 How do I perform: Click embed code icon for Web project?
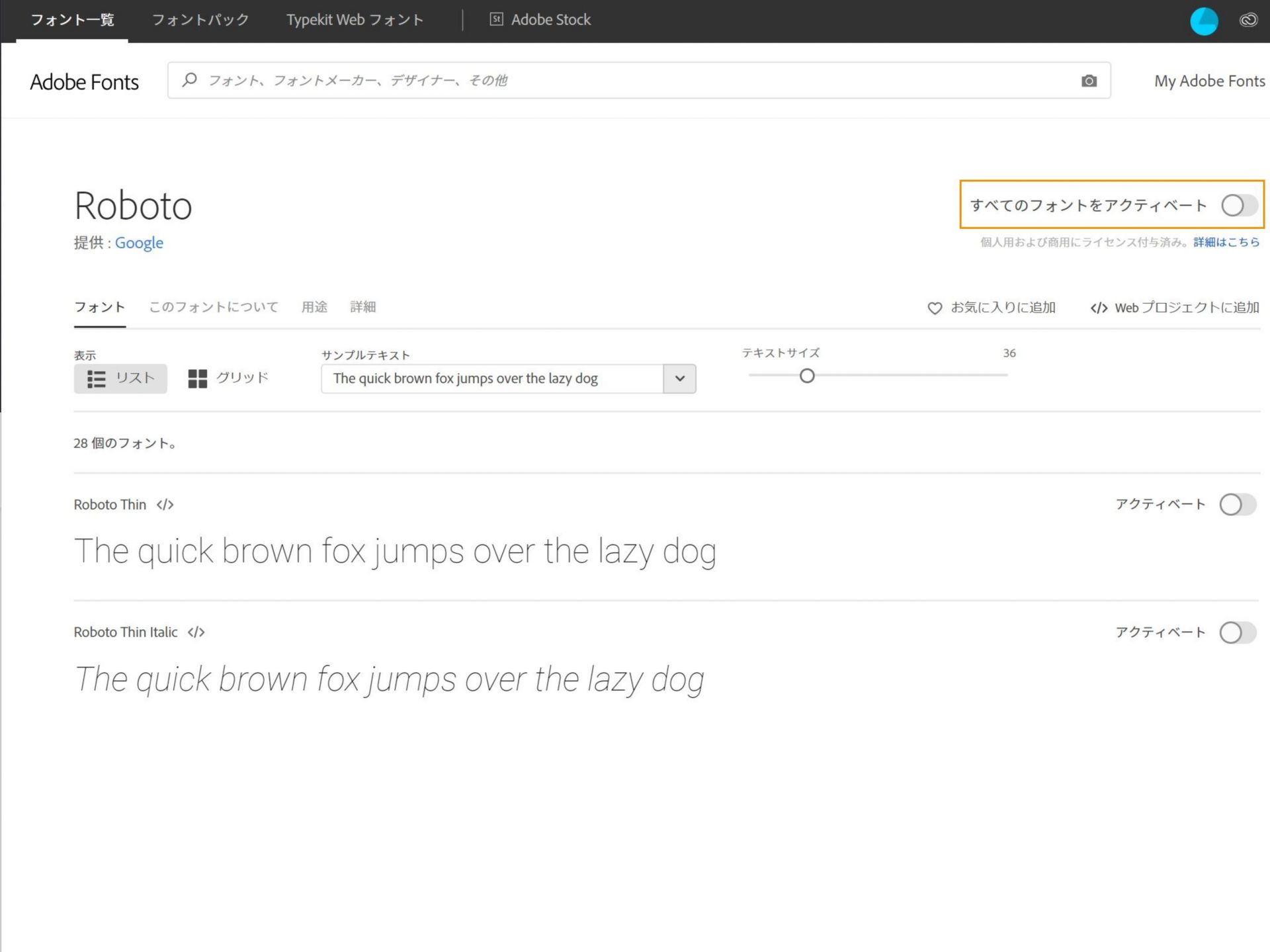coord(1099,308)
